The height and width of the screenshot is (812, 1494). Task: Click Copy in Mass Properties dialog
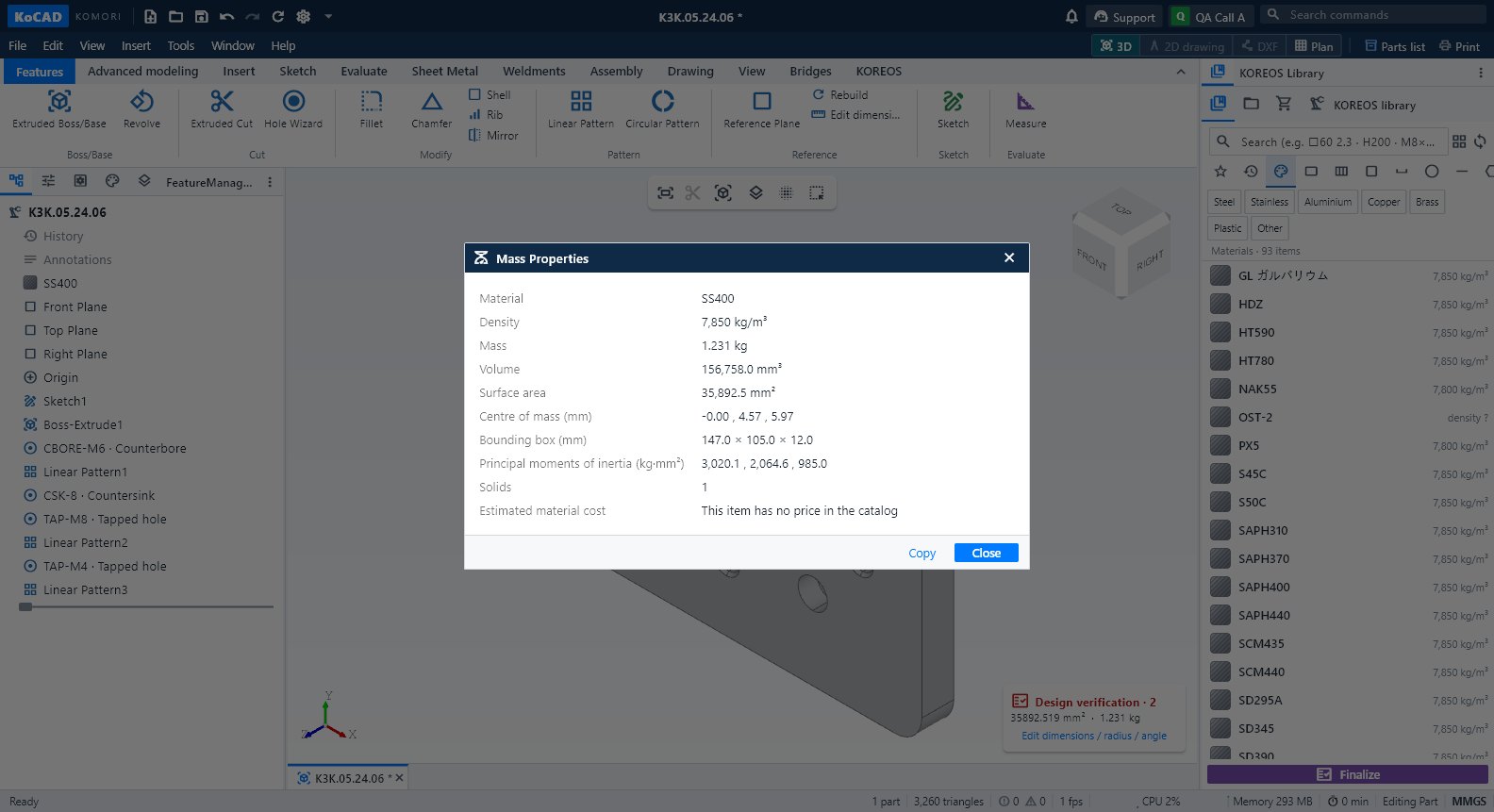click(921, 554)
